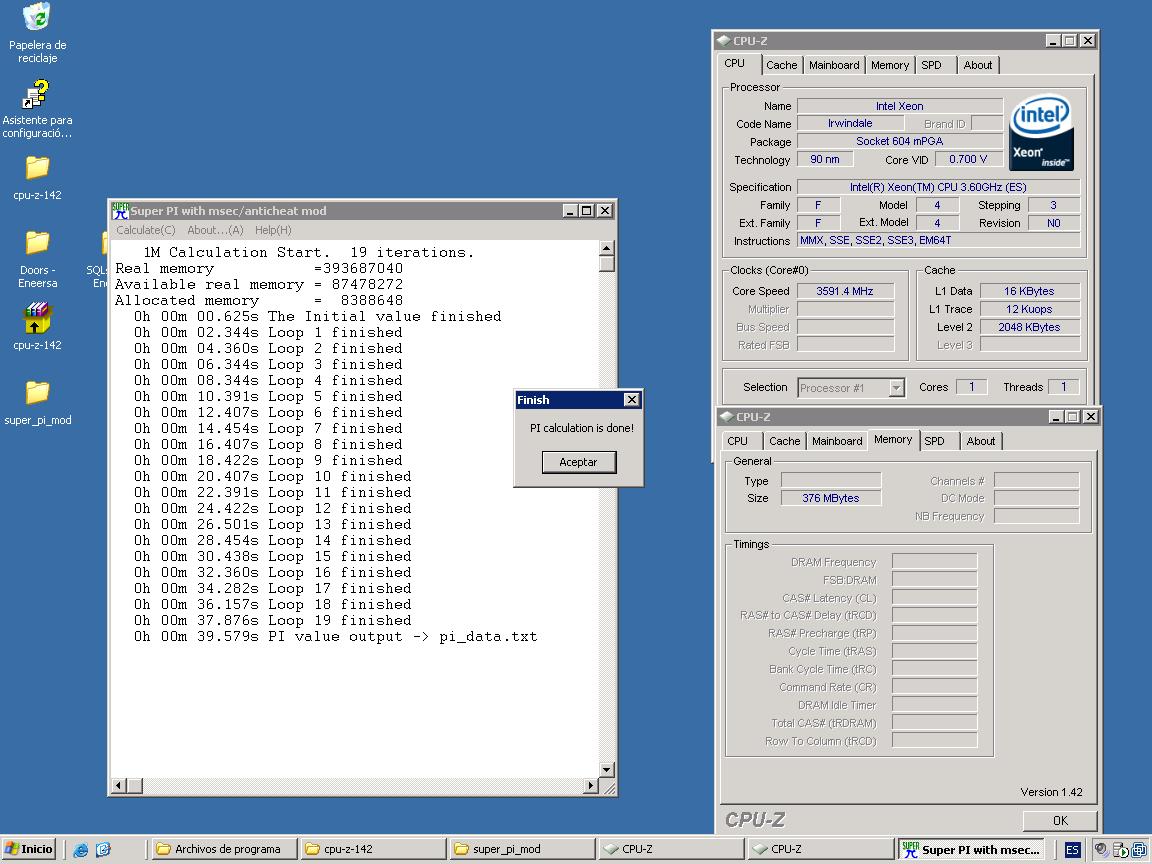Select Mainboard tab in lower CPU-Z window

(838, 441)
